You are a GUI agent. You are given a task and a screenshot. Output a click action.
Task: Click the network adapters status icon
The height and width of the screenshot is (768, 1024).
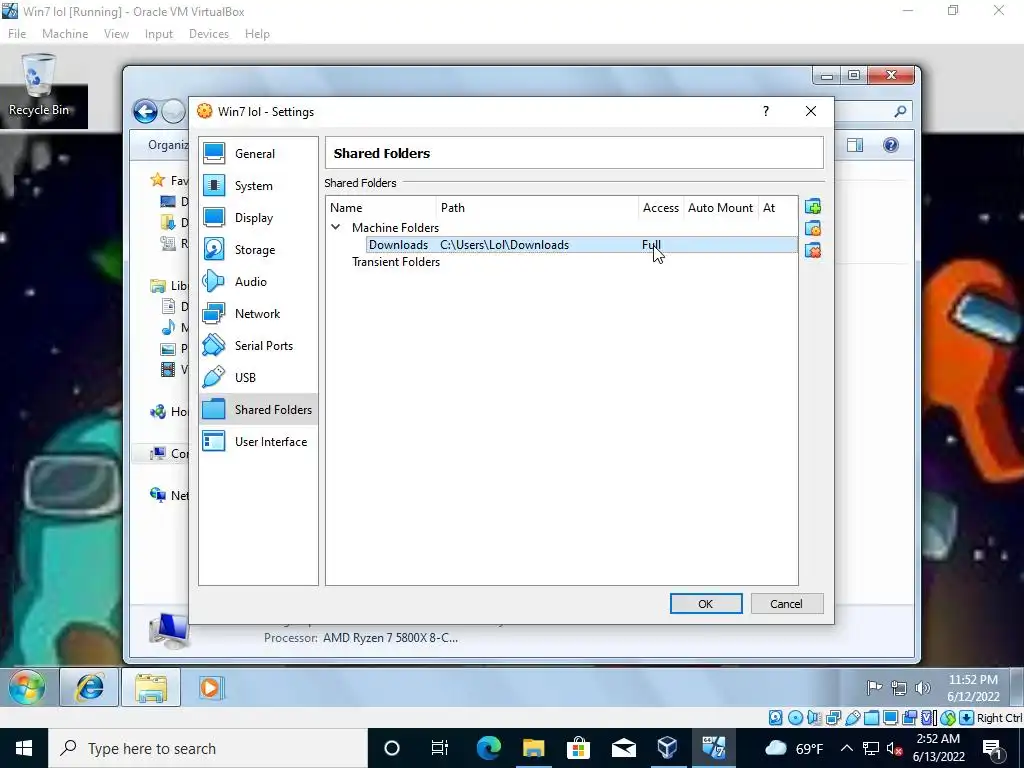(833, 718)
